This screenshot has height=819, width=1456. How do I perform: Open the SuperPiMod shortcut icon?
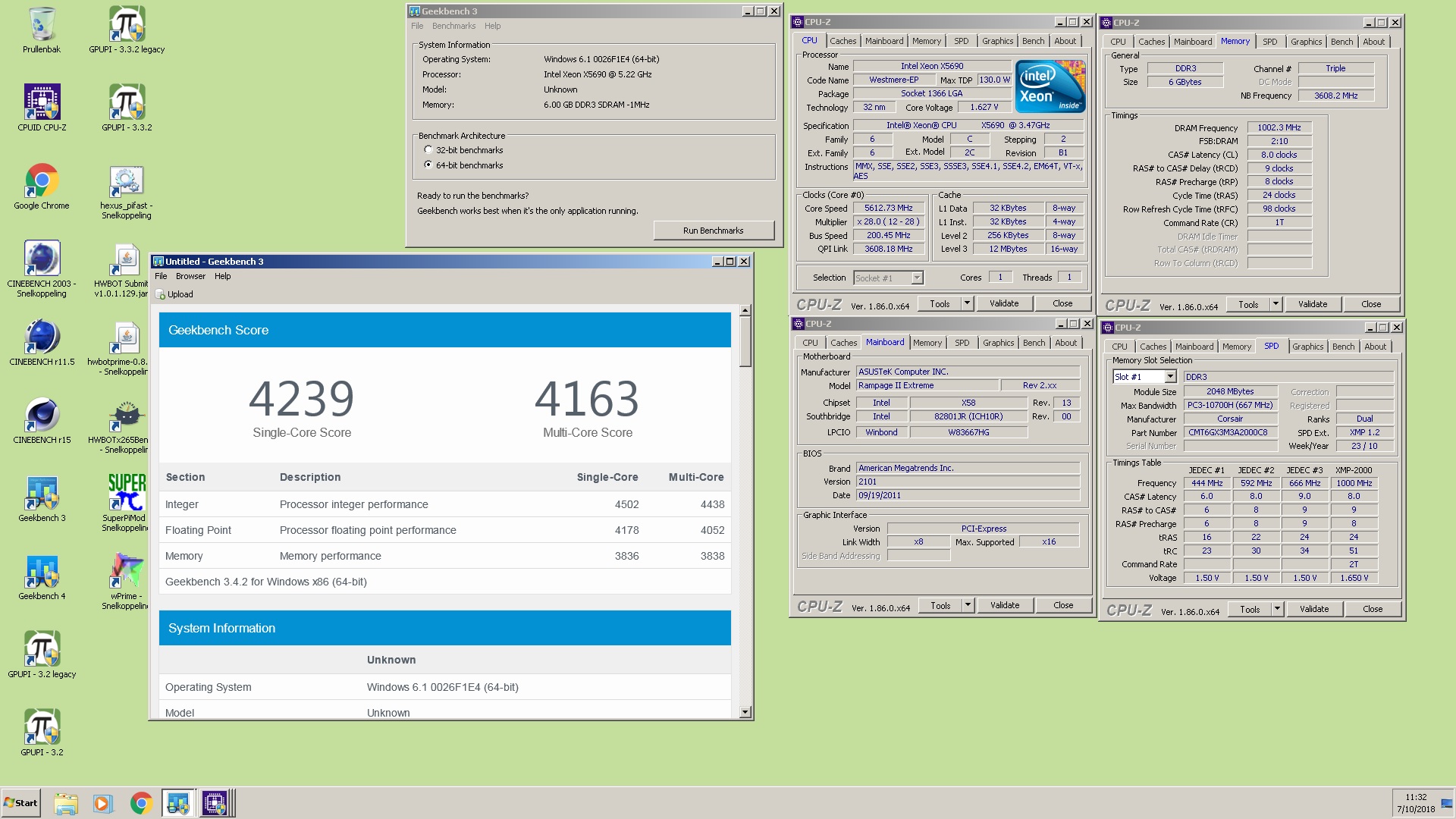point(126,504)
